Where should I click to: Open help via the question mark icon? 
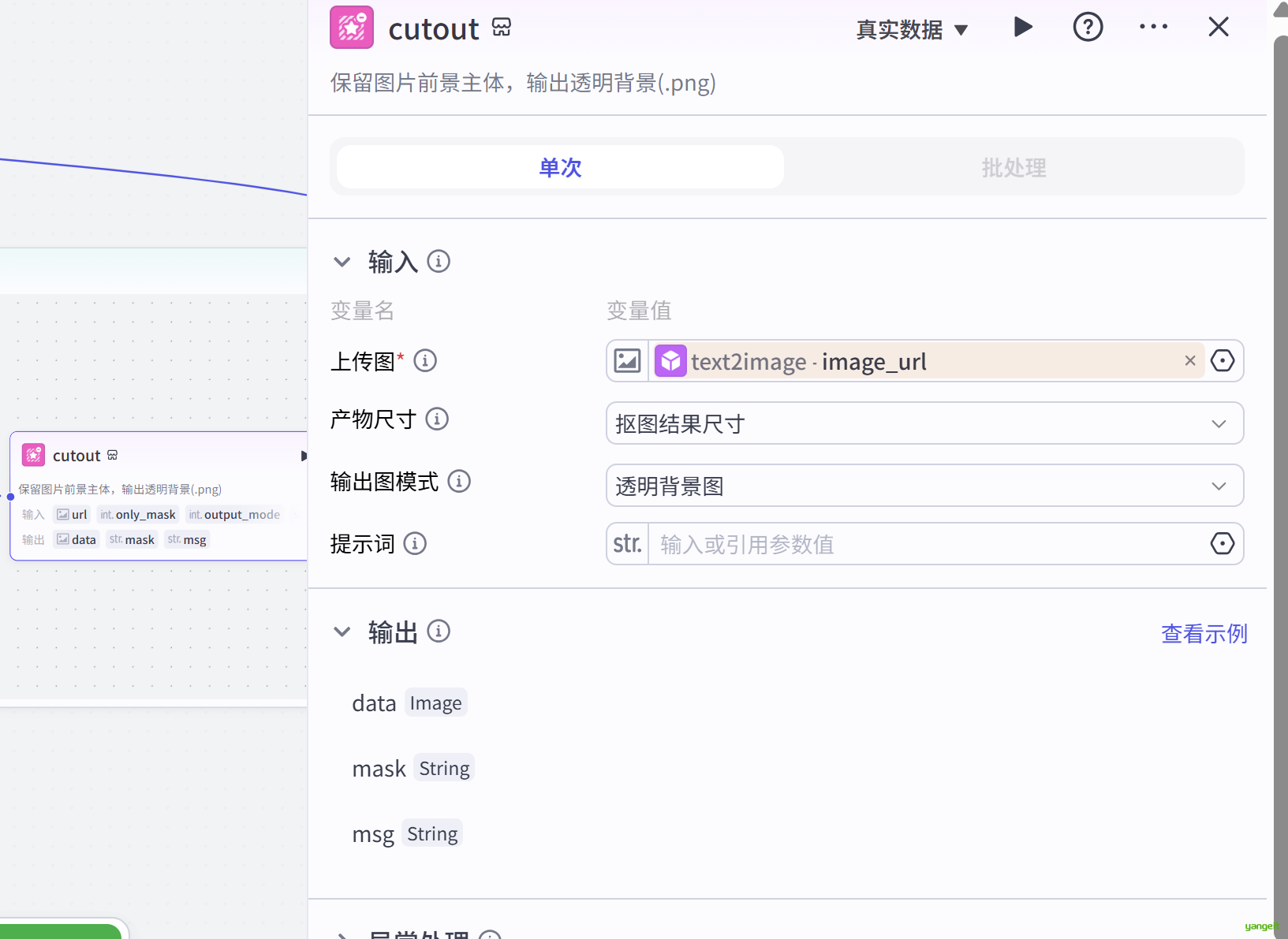(1088, 27)
